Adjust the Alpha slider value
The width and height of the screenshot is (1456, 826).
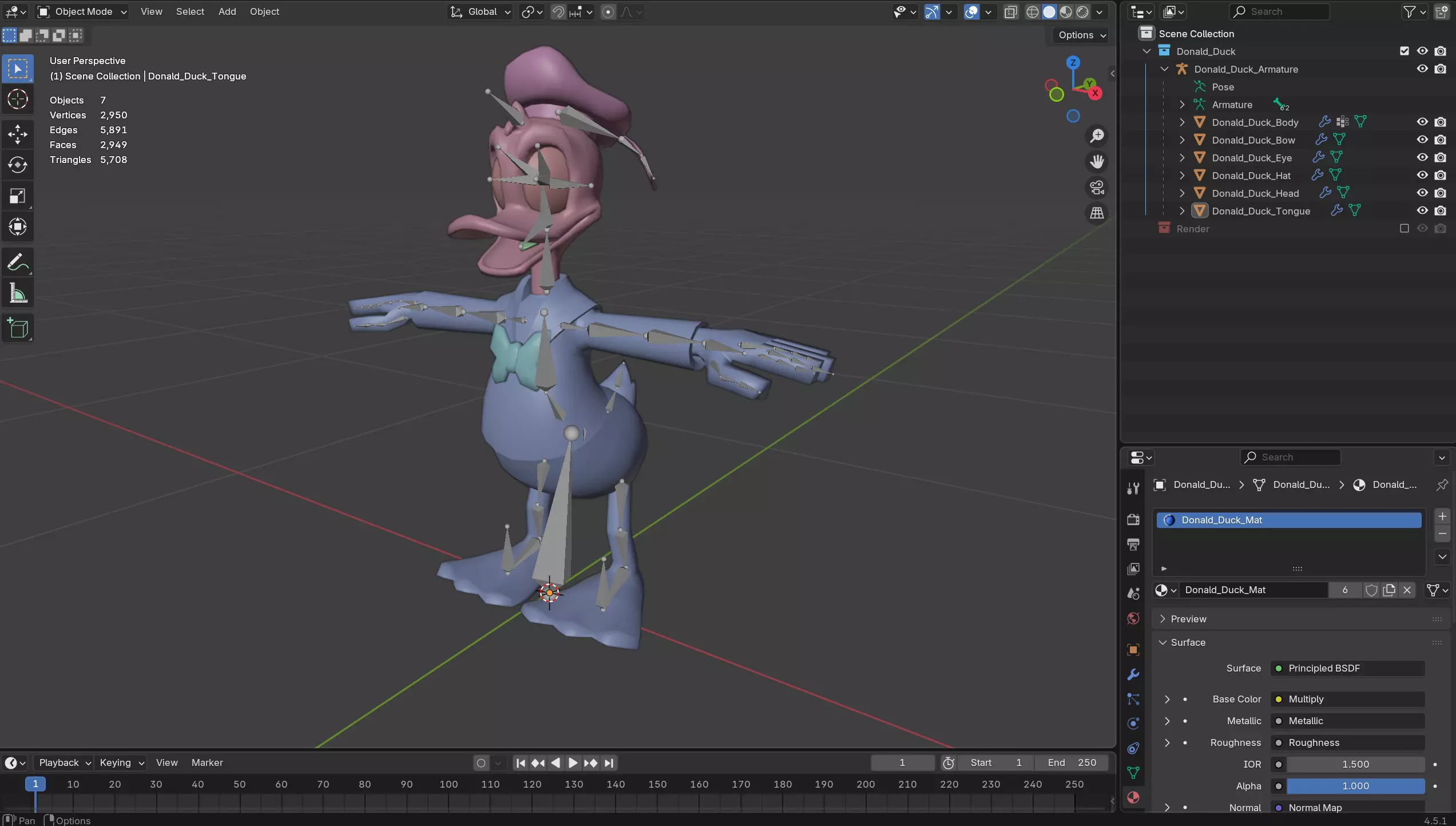[x=1355, y=786]
